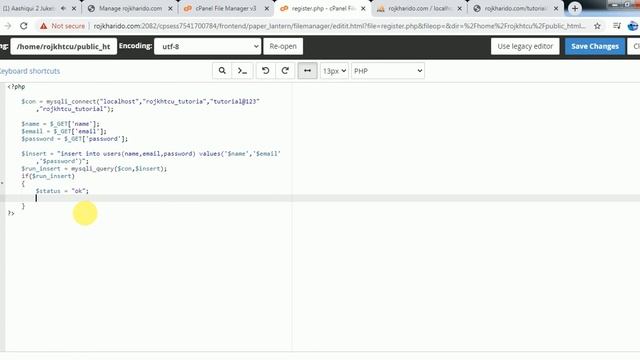Screen dimensions: 640x360
Task: Close the Manage rojkharido.com tab
Action: [170, 8]
